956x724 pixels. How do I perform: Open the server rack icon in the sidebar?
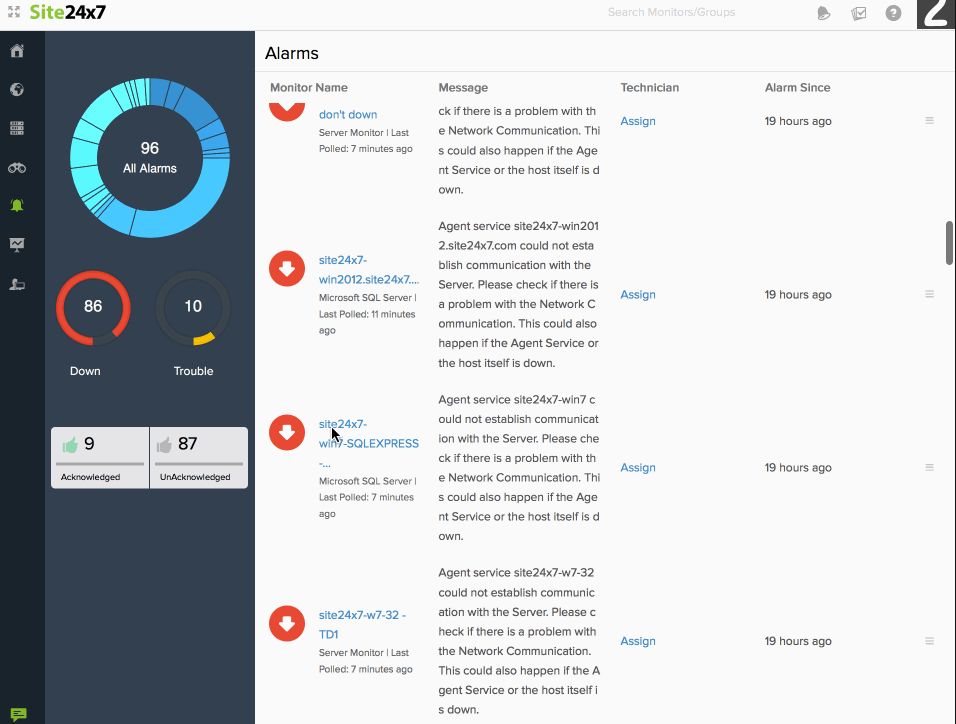17,128
